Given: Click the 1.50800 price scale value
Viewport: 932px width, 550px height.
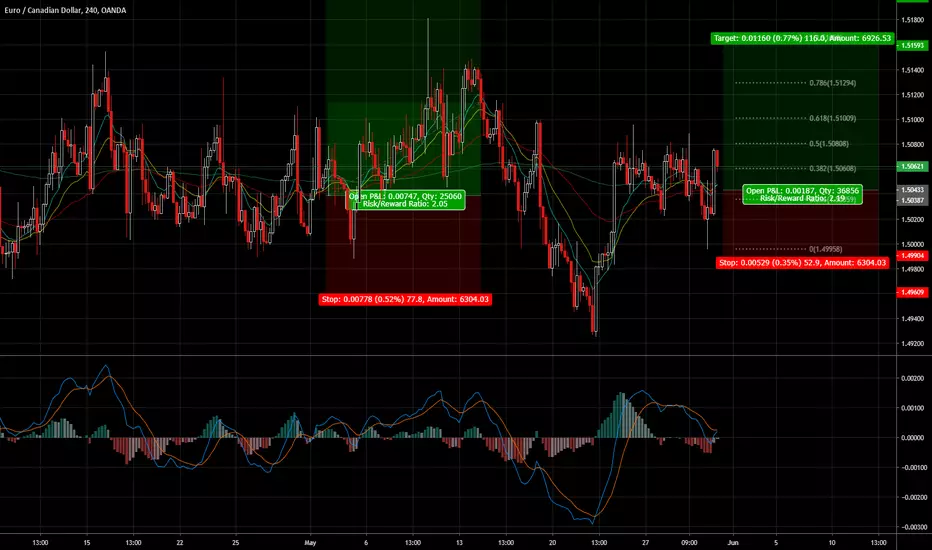Looking at the screenshot, I should (912, 144).
